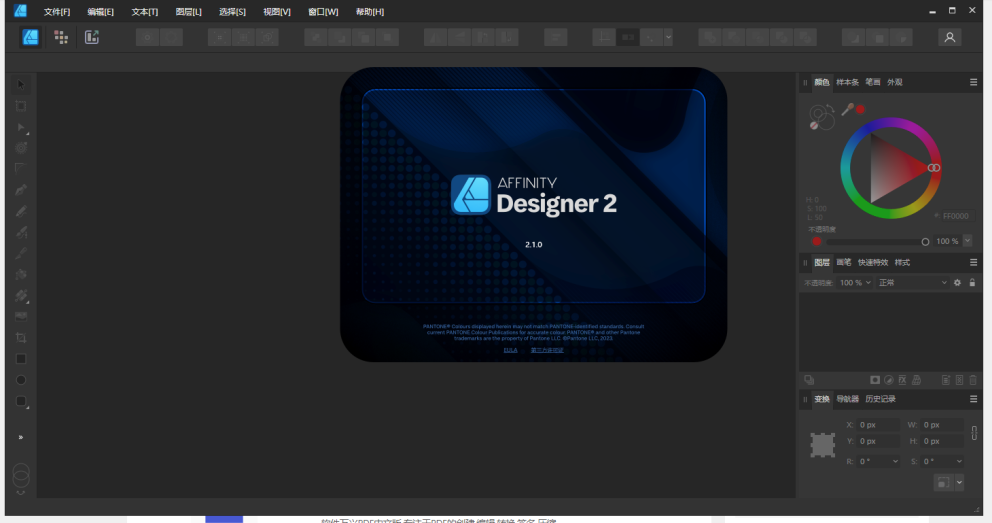The image size is (992, 523).
Task: Switch to the 快速特效 tab
Action: pyautogui.click(x=873, y=262)
